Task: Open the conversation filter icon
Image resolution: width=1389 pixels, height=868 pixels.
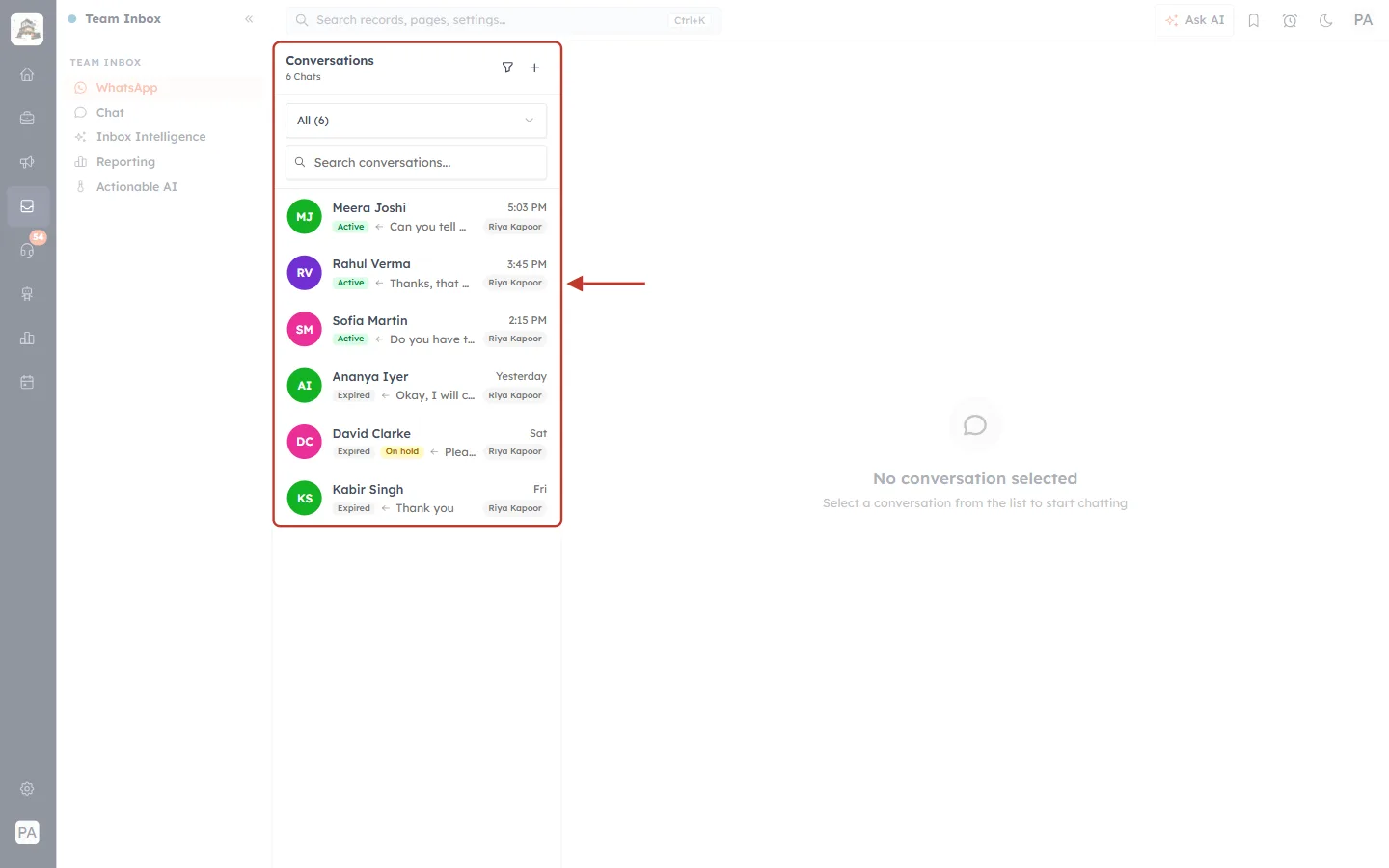Action: click(x=507, y=68)
